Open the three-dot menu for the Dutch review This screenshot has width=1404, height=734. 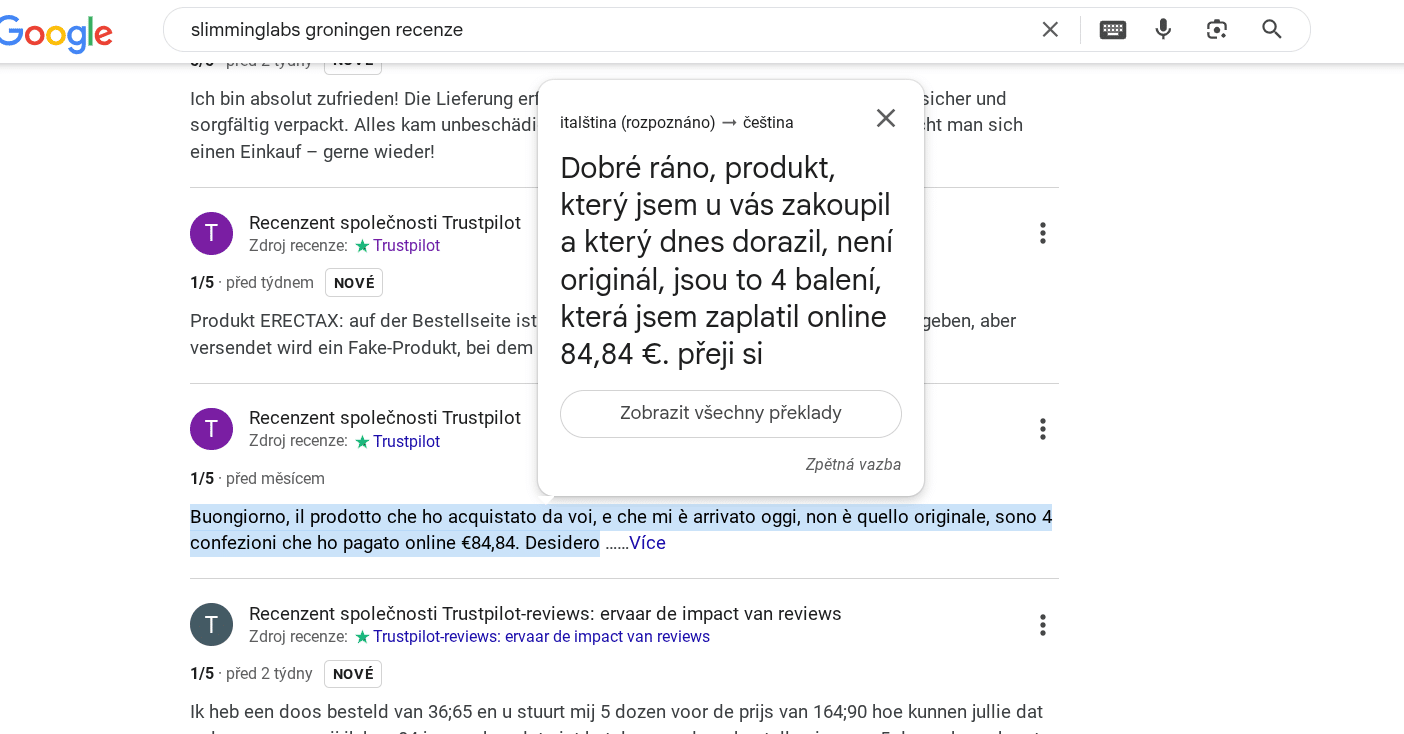pos(1042,625)
